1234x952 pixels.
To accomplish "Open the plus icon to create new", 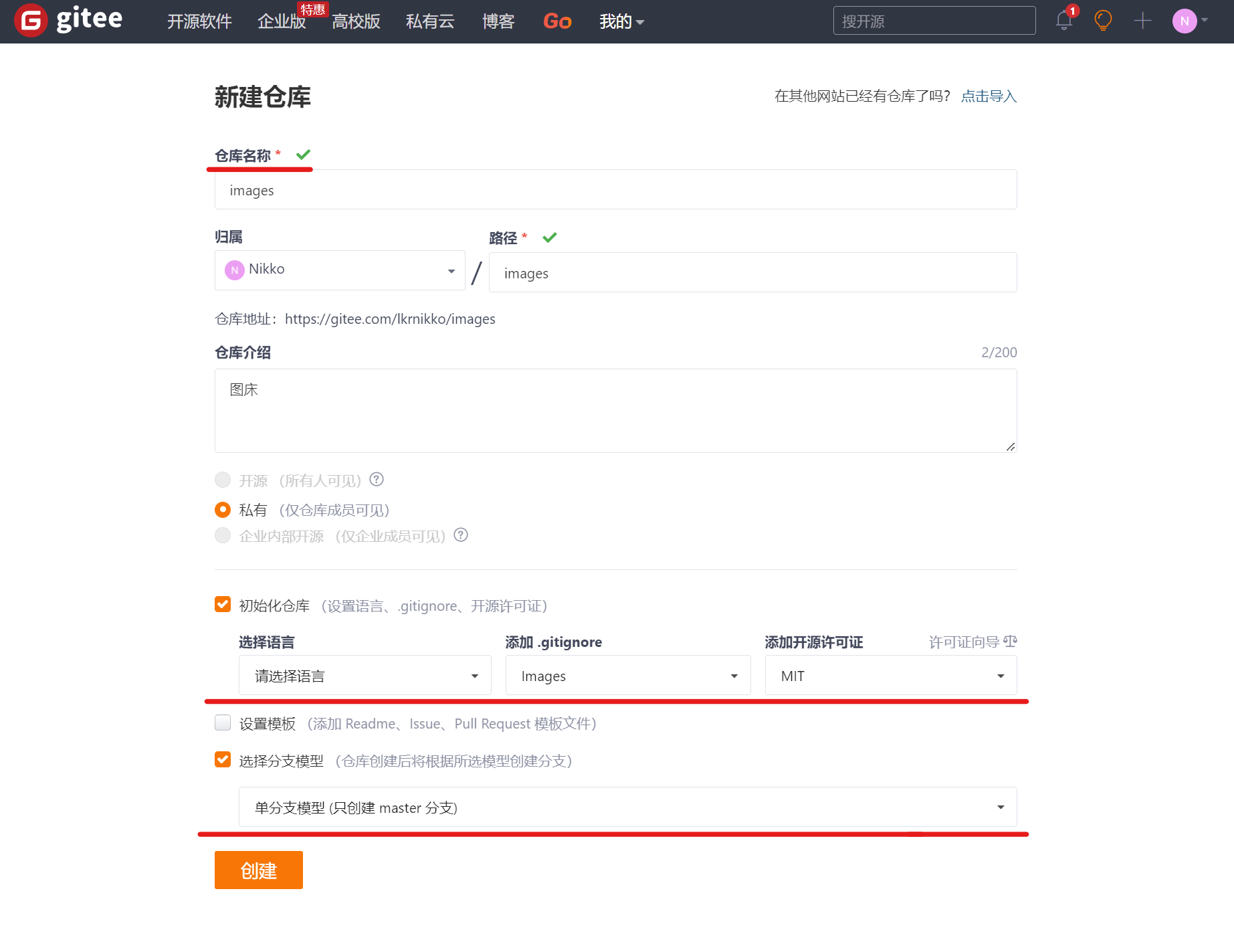I will (1142, 21).
